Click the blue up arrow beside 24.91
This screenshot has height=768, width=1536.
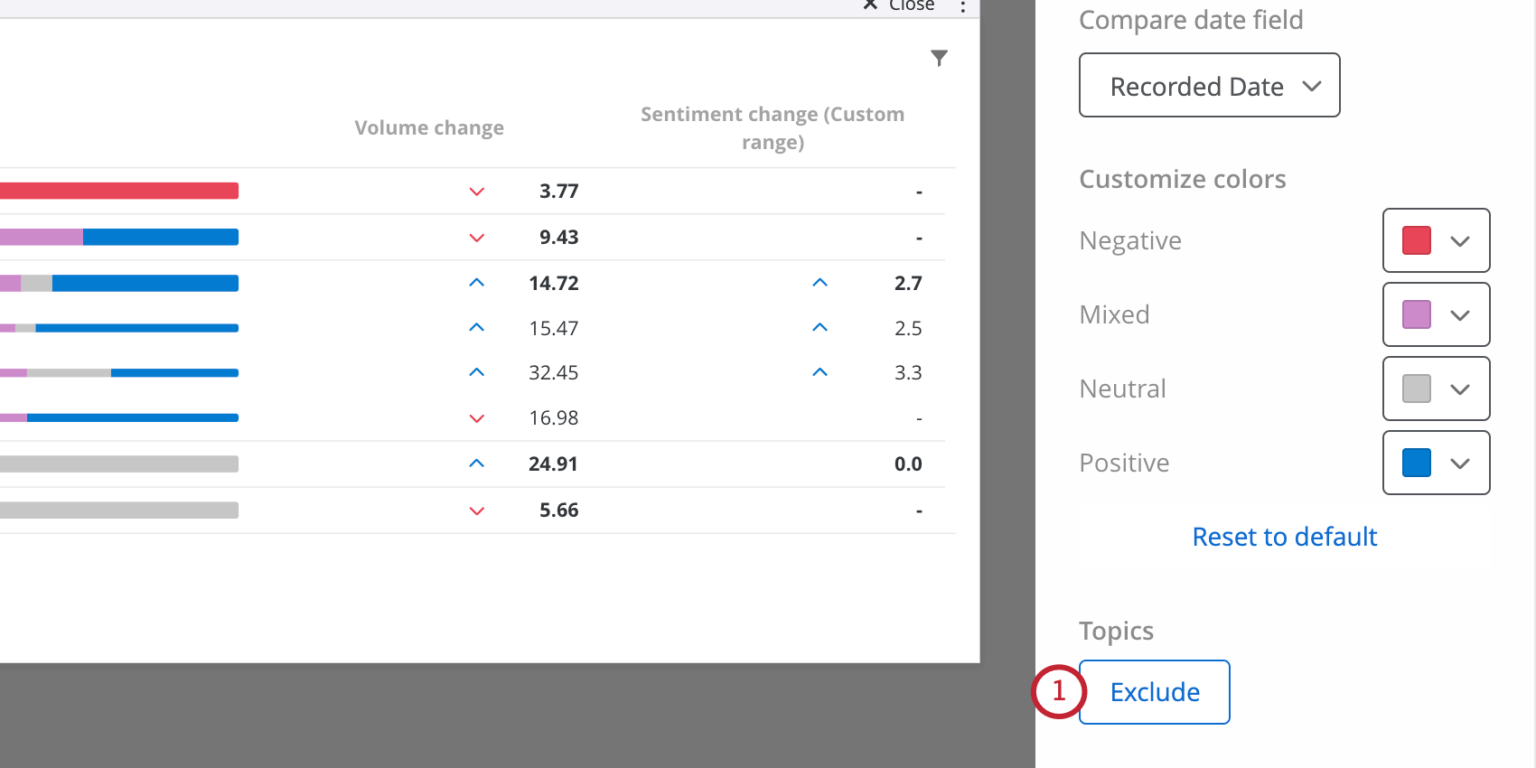(477, 463)
